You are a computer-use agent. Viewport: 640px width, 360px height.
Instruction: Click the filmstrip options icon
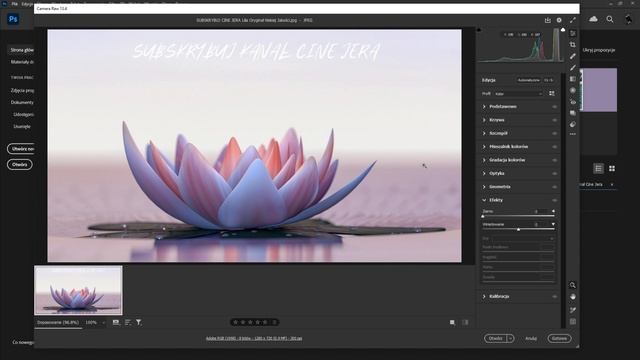[x=116, y=322]
